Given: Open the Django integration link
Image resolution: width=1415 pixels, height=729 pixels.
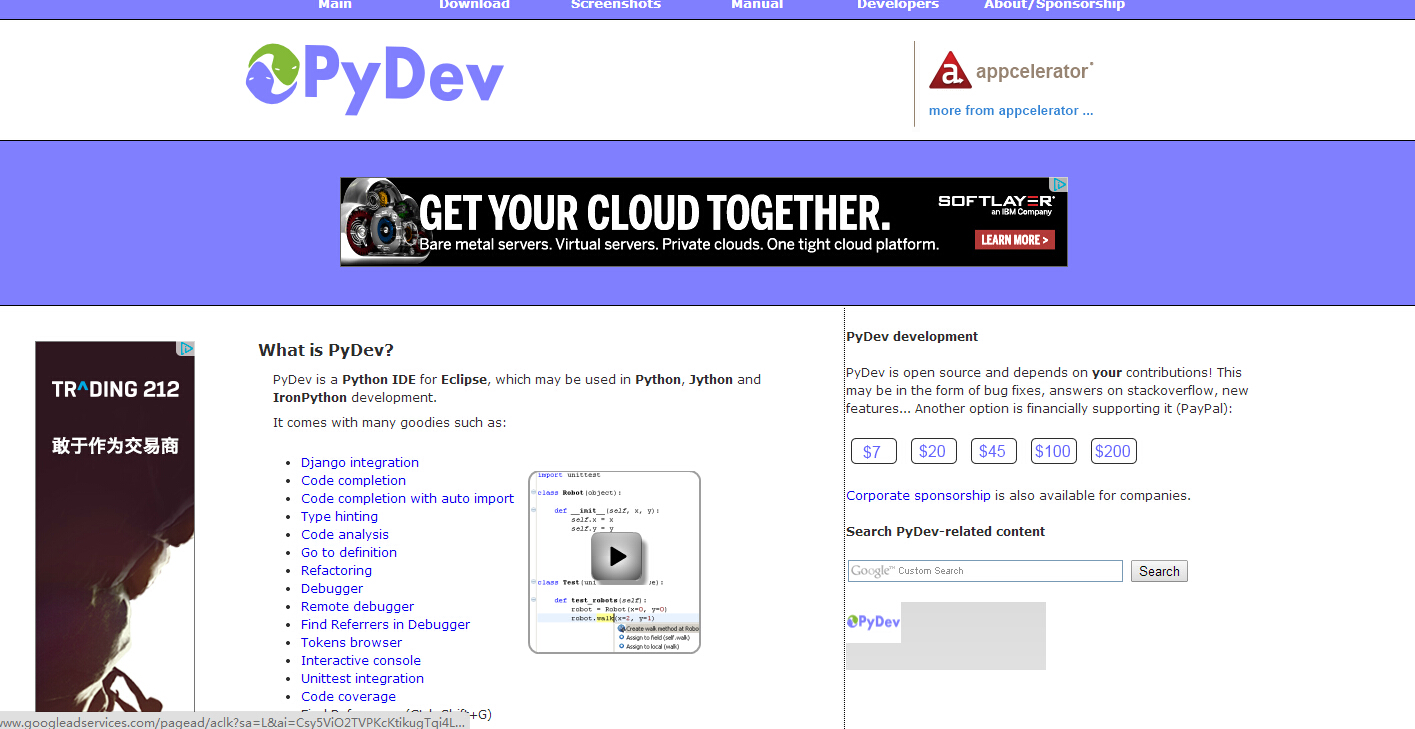Looking at the screenshot, I should tap(360, 462).
